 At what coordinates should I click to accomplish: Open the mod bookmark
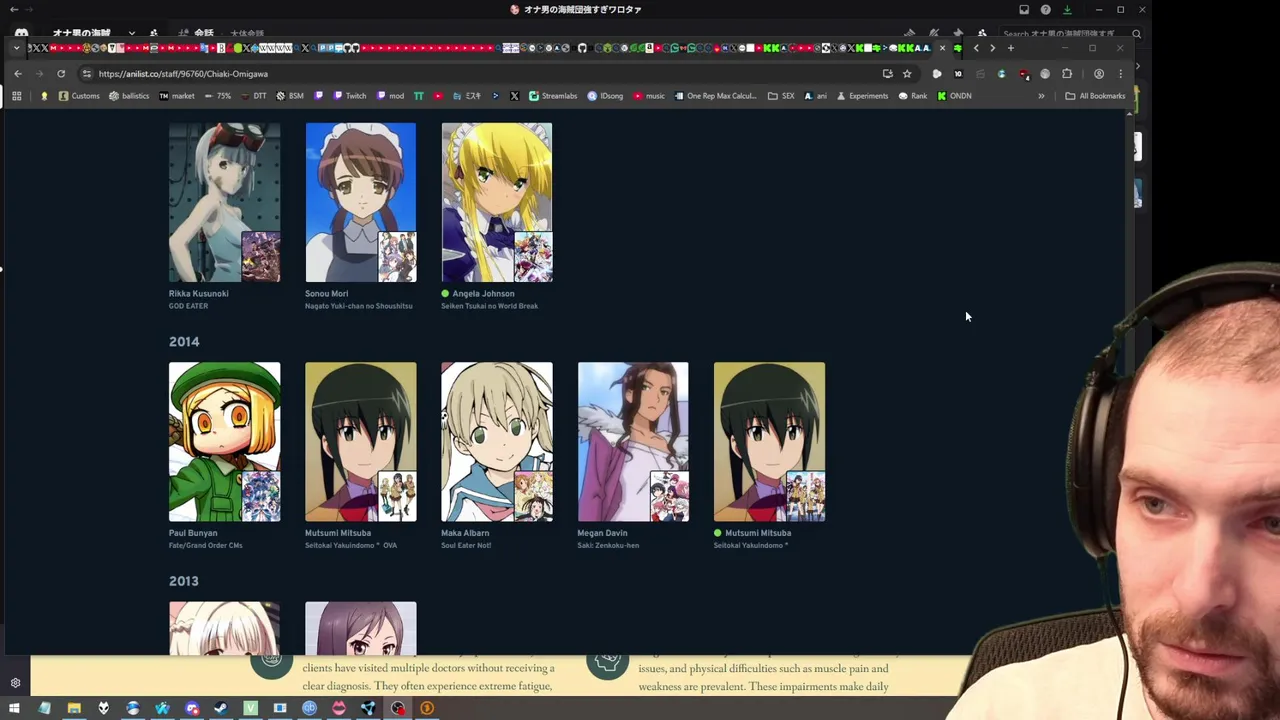[x=391, y=96]
